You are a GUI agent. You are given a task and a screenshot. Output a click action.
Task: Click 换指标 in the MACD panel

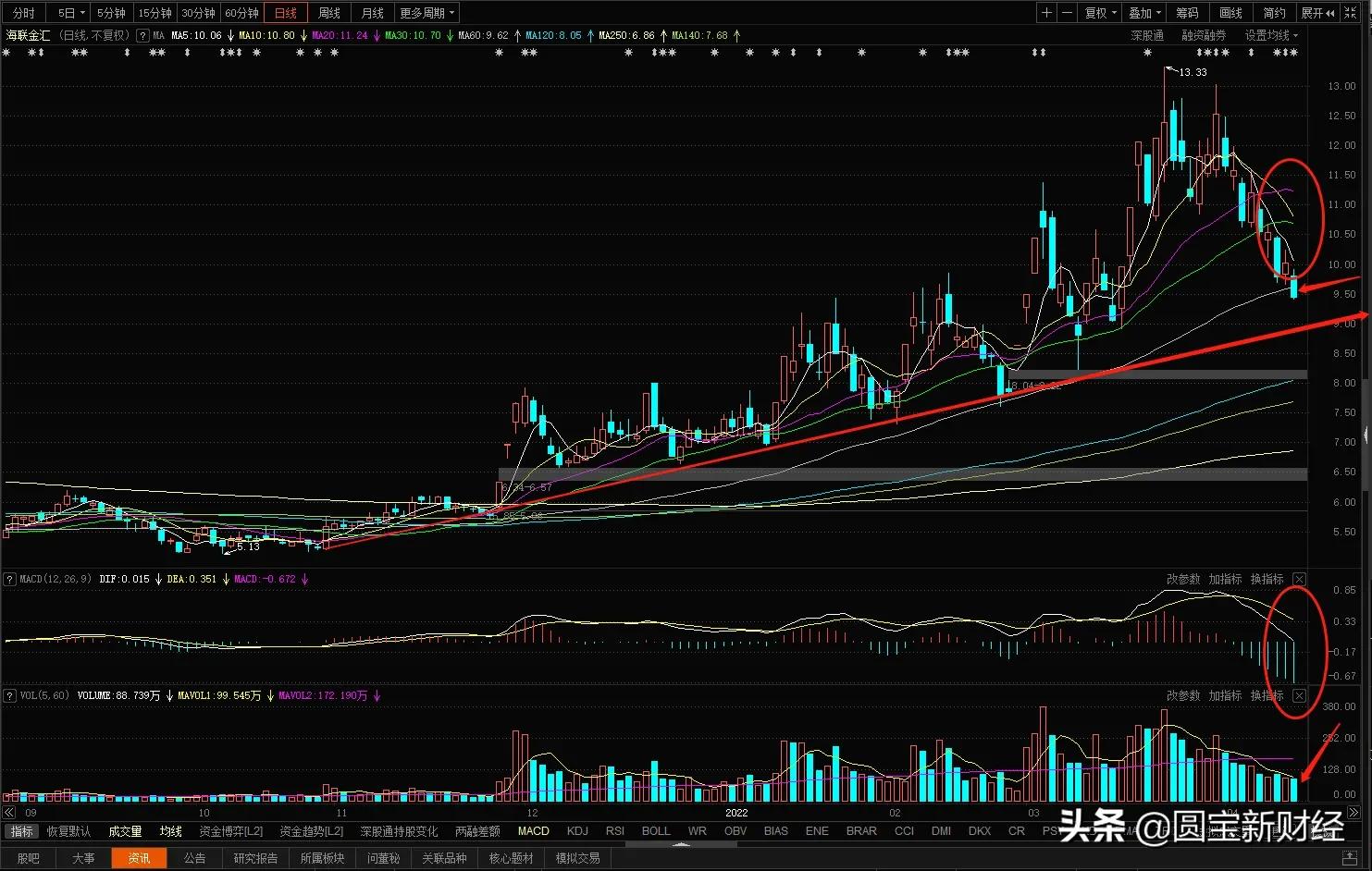(1267, 580)
